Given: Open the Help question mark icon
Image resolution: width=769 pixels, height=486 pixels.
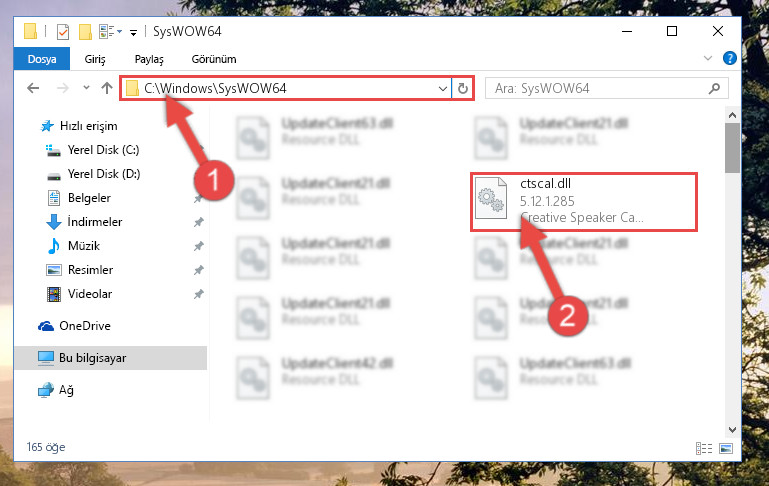Looking at the screenshot, I should (x=729, y=58).
